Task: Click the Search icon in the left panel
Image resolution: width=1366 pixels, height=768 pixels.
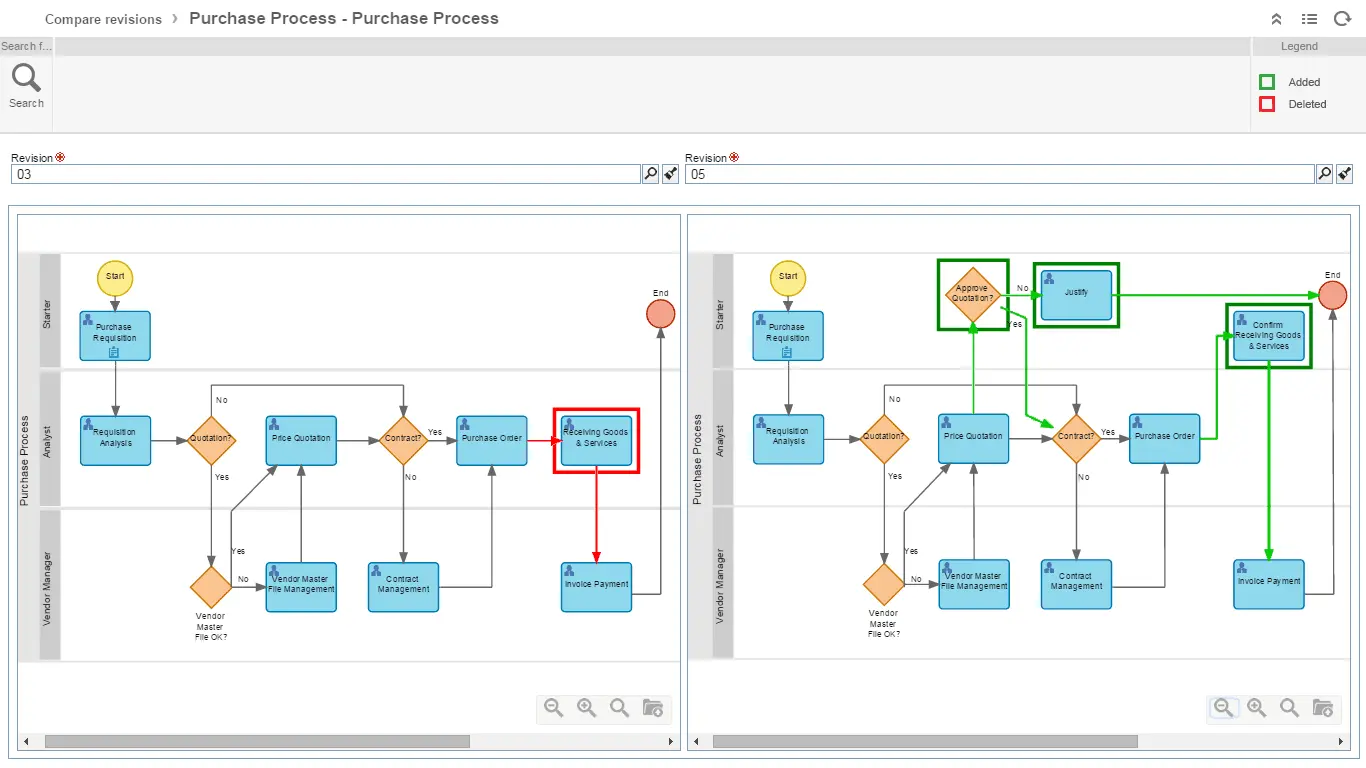Action: [25, 76]
